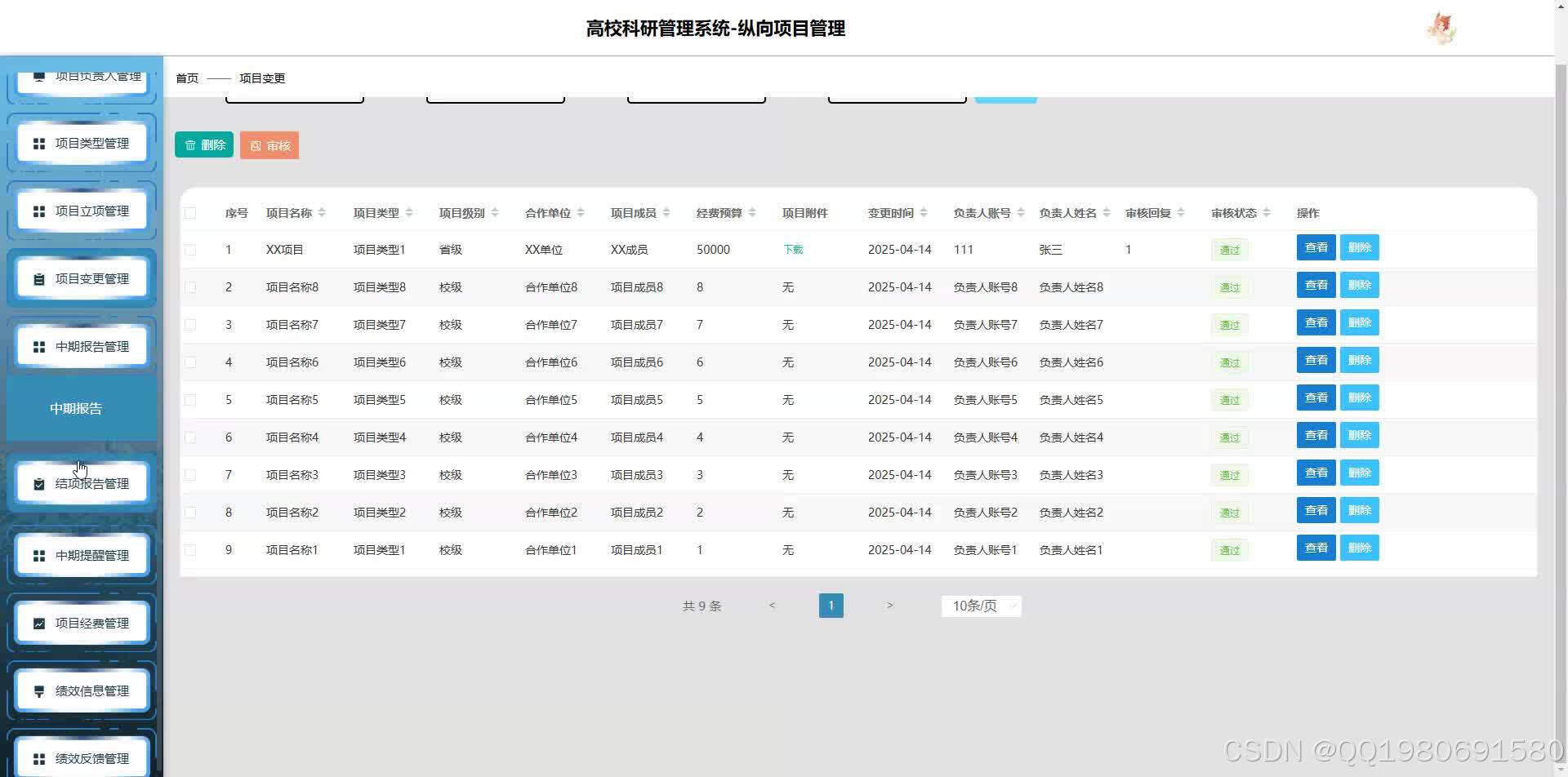Click the 省级 level cell
This screenshot has height=777, width=1568.
451,250
